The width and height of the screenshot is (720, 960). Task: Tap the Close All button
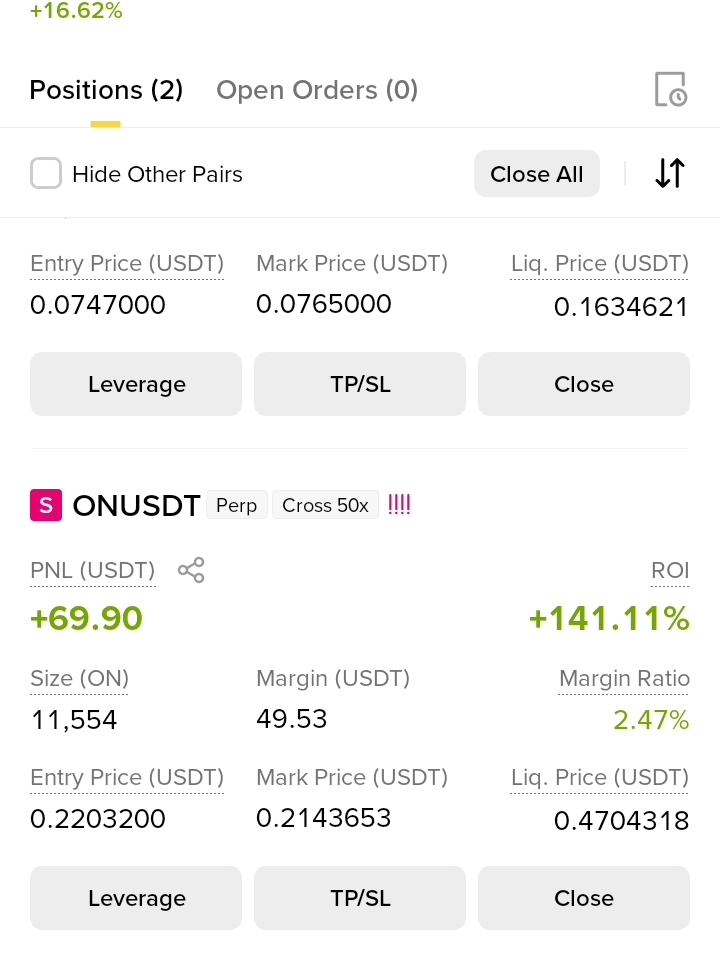click(x=537, y=174)
